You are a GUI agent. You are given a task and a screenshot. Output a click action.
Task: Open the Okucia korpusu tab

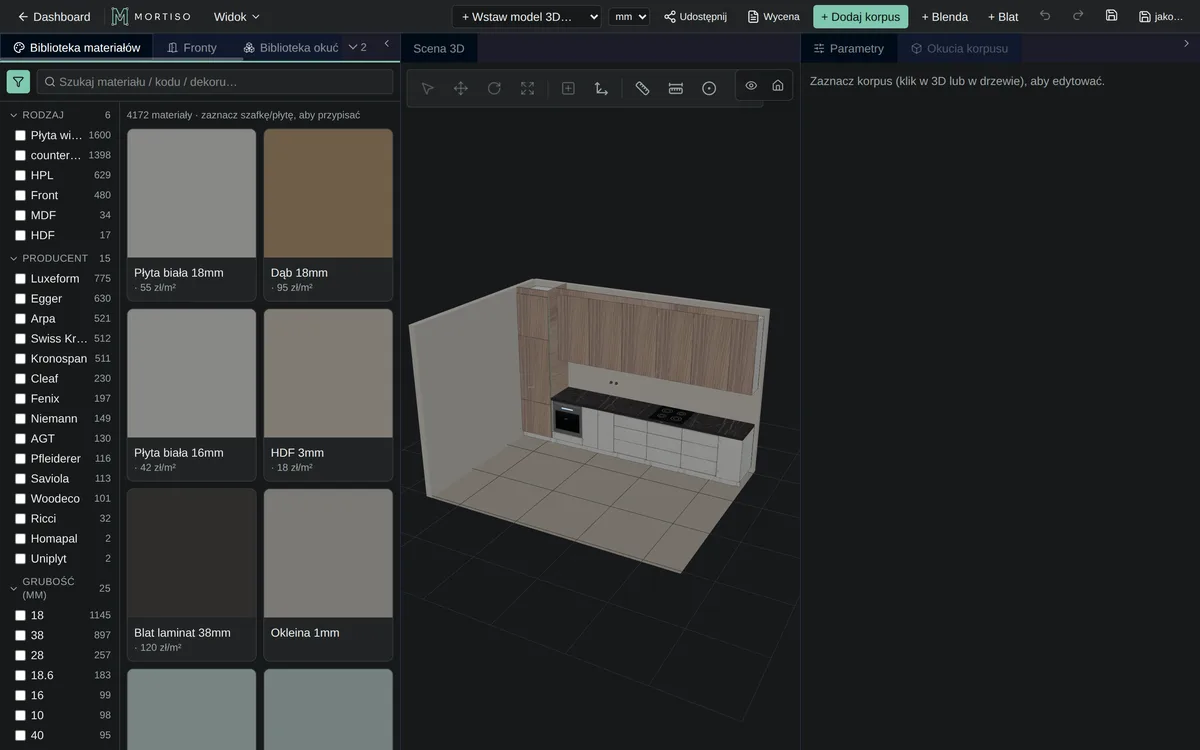point(959,48)
